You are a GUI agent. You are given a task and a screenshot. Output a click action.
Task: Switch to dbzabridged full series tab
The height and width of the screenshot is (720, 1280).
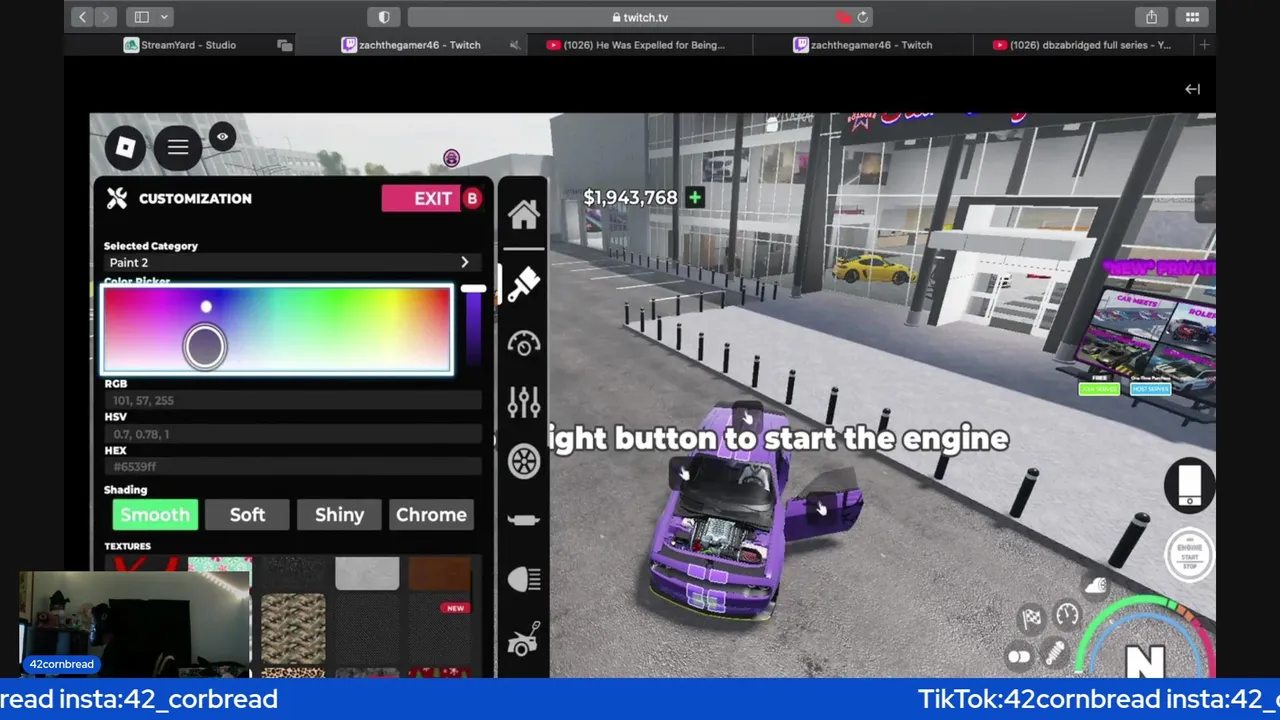point(1083,45)
